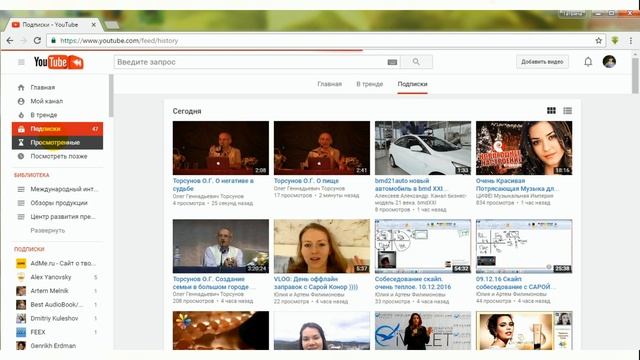Click the green download extension icon

pos(615,40)
